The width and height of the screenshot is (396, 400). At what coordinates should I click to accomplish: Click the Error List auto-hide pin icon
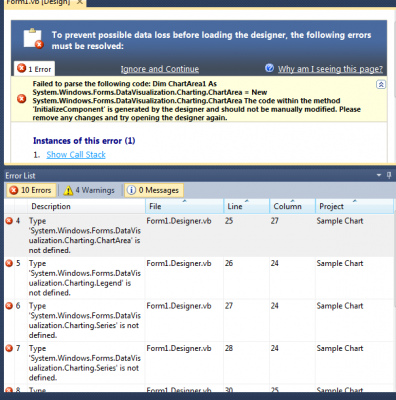(389, 175)
